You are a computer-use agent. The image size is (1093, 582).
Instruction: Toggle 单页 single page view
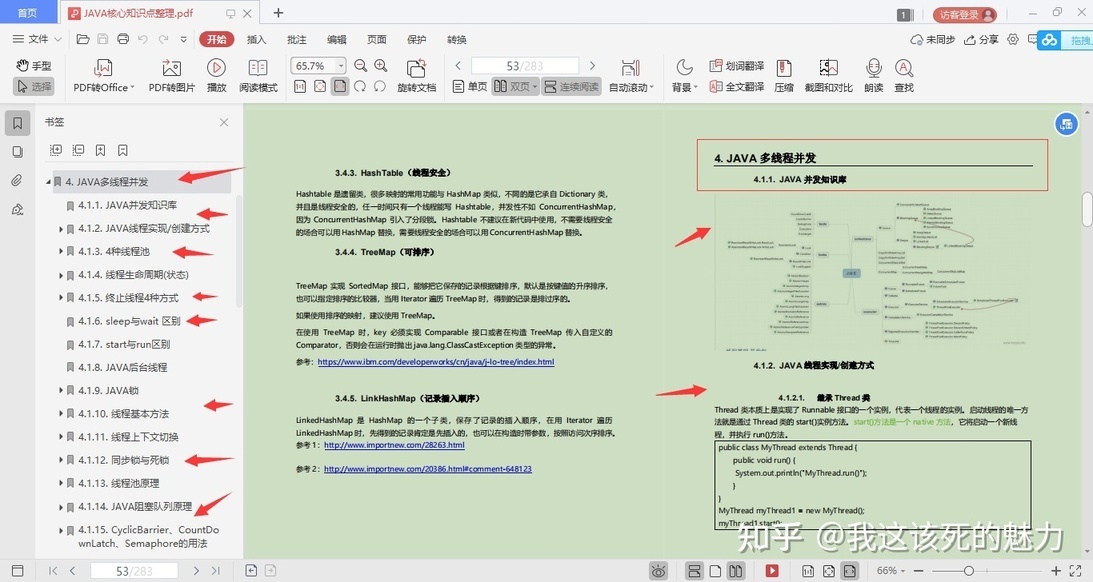[x=470, y=86]
